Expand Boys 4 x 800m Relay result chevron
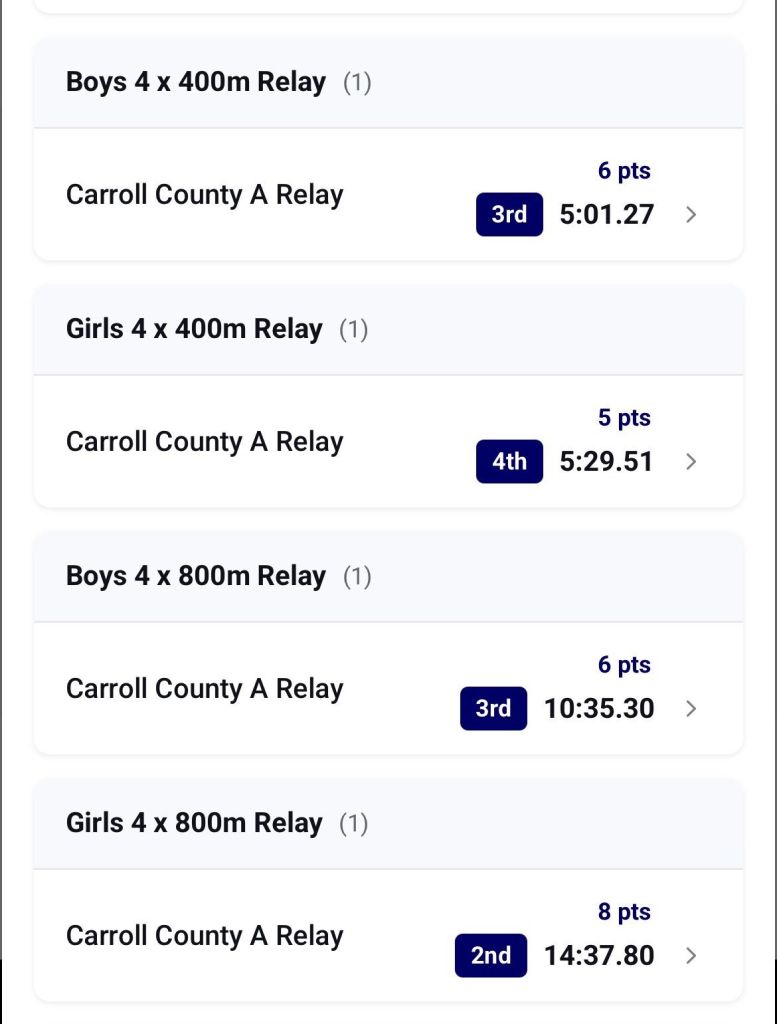Viewport: 777px width, 1024px height. coord(691,708)
